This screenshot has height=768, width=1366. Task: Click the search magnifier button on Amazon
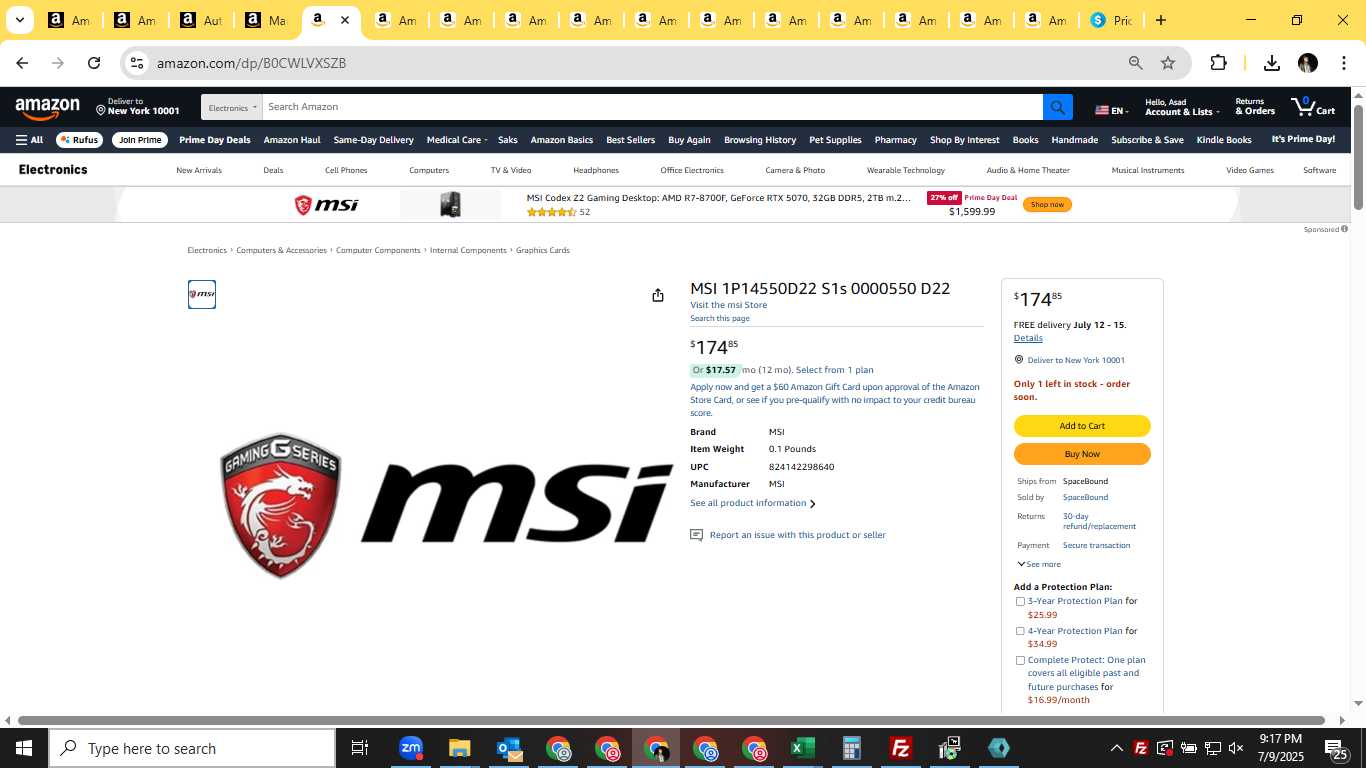[x=1057, y=107]
